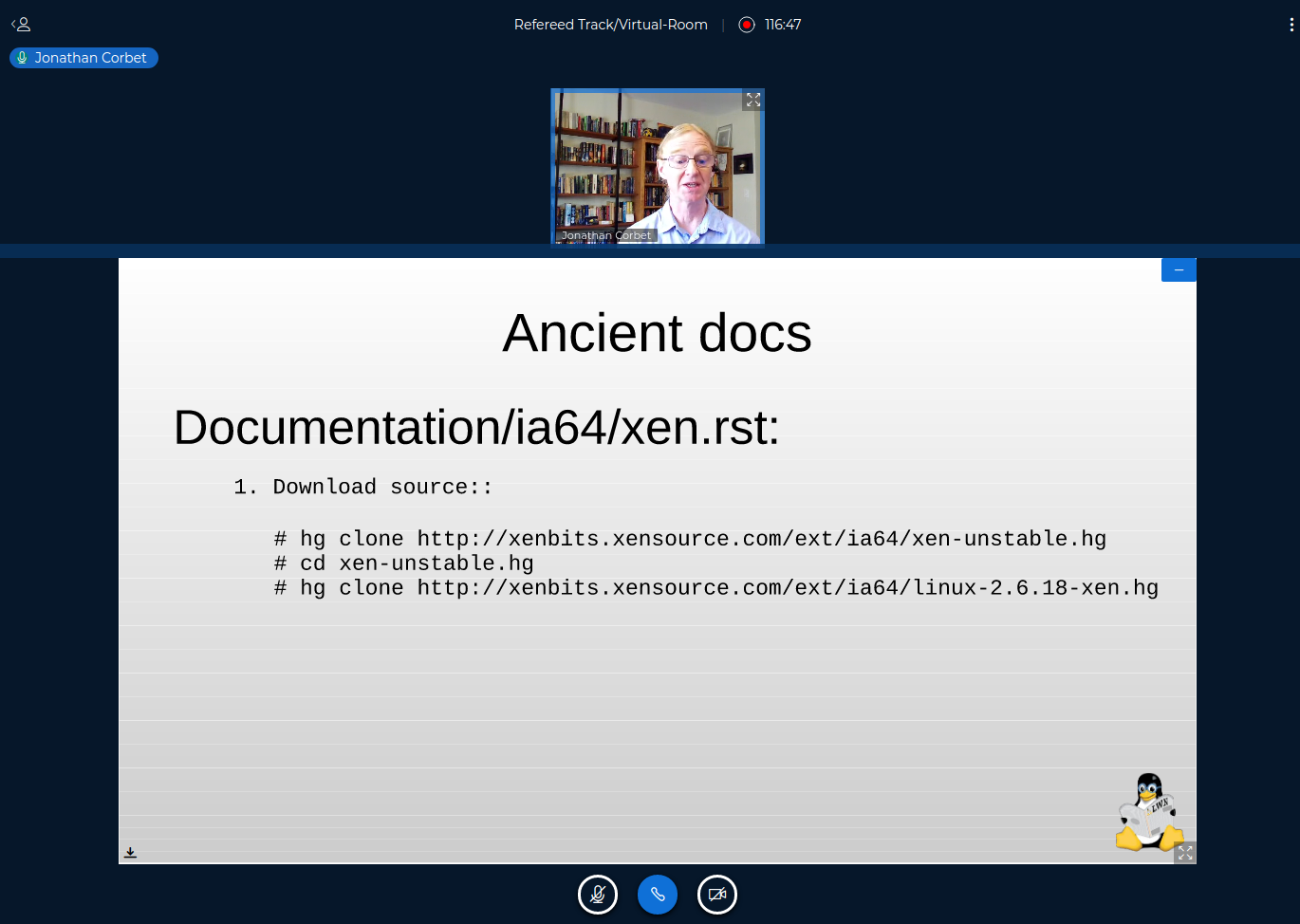Select Jonathan Corbet's webcam video
This screenshot has height=924, width=1300.
coord(658,166)
